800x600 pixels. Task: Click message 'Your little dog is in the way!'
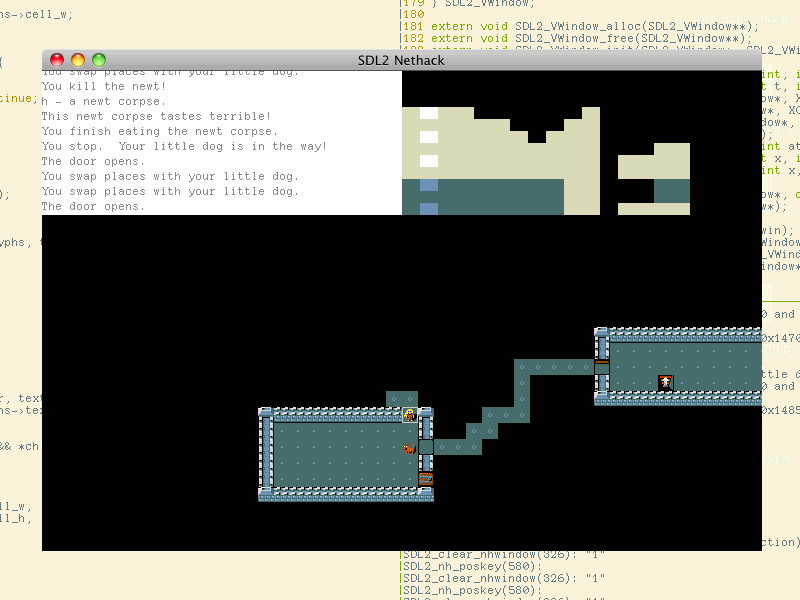coord(223,146)
